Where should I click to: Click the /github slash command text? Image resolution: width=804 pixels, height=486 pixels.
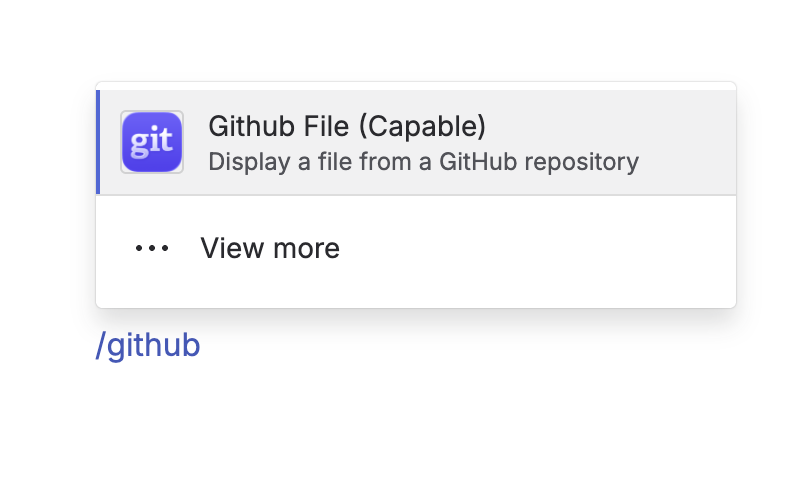coord(148,346)
